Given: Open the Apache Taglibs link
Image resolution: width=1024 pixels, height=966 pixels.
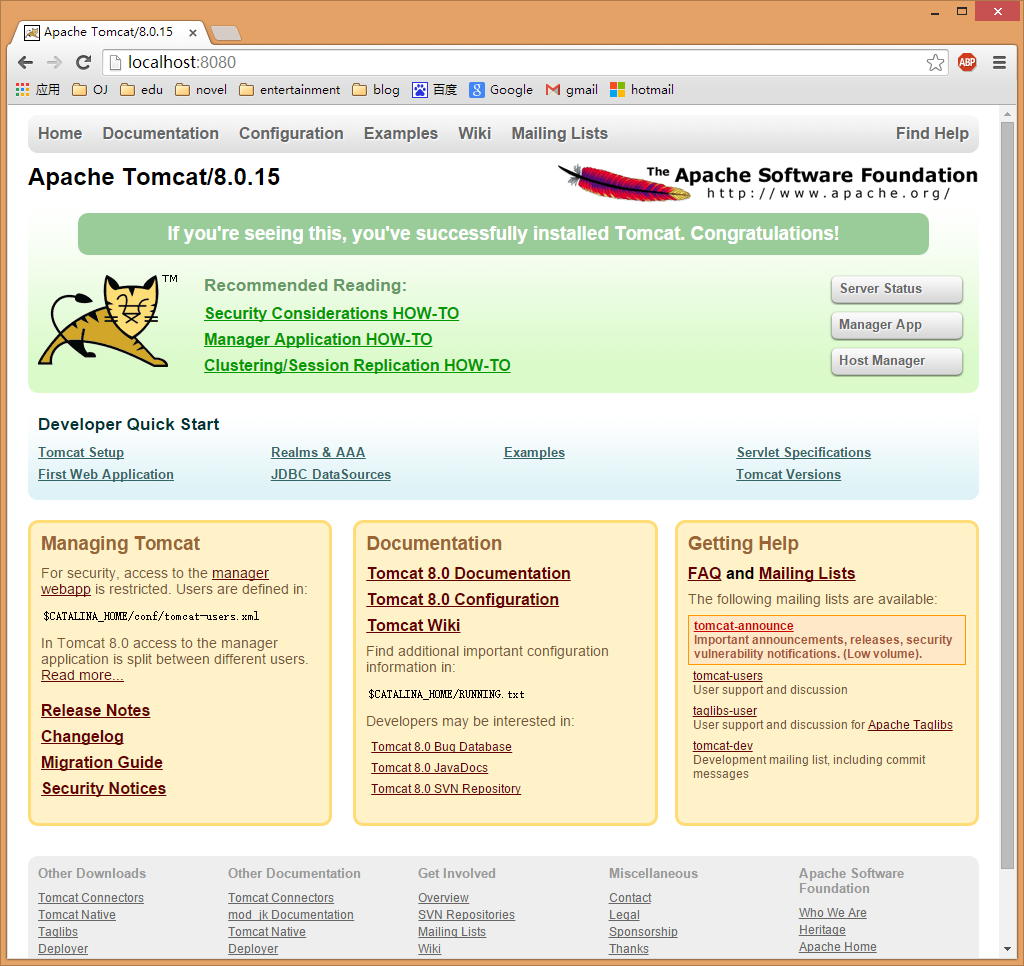Looking at the screenshot, I should pyautogui.click(x=910, y=725).
